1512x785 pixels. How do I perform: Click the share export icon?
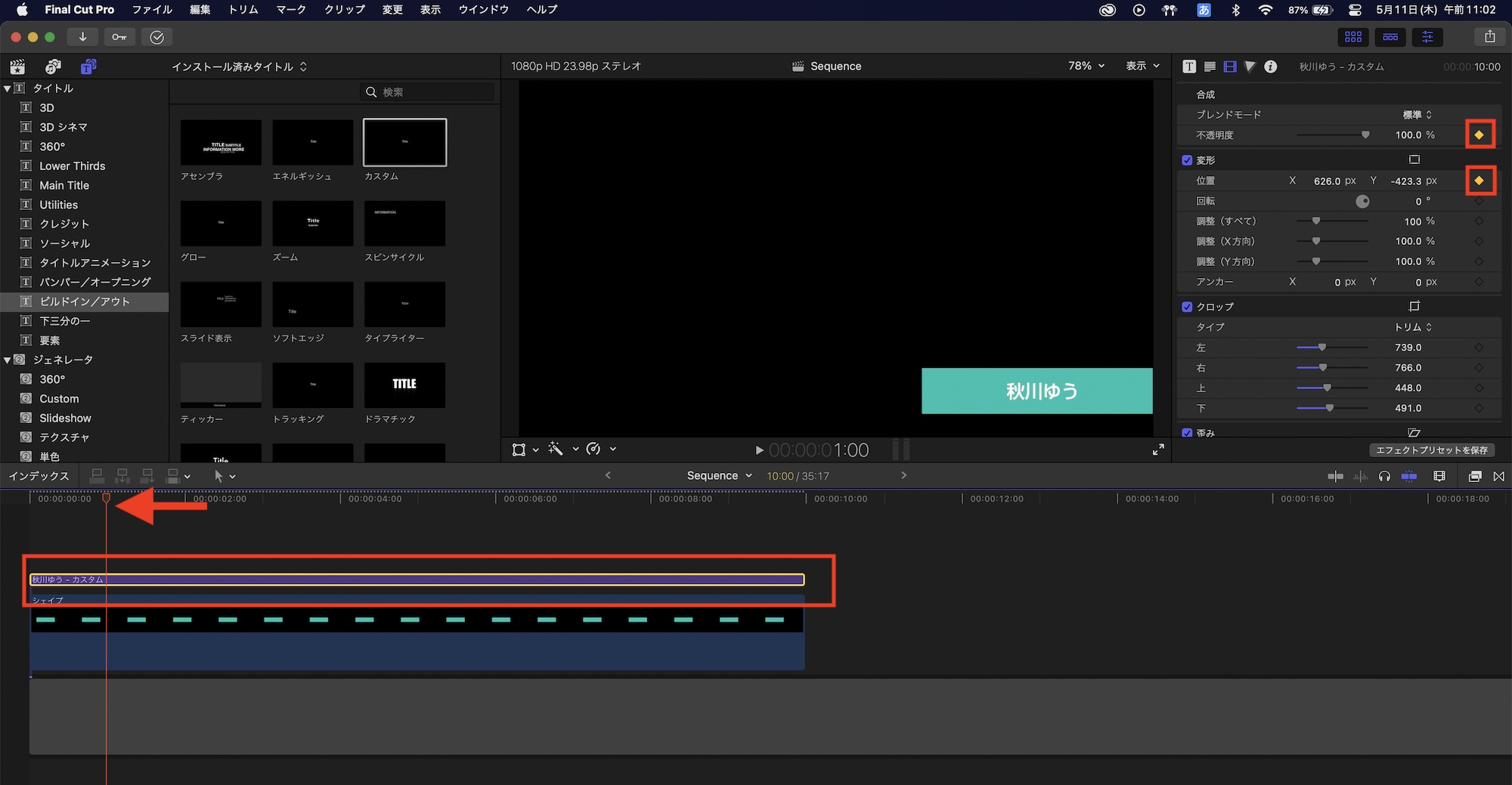click(x=1489, y=37)
